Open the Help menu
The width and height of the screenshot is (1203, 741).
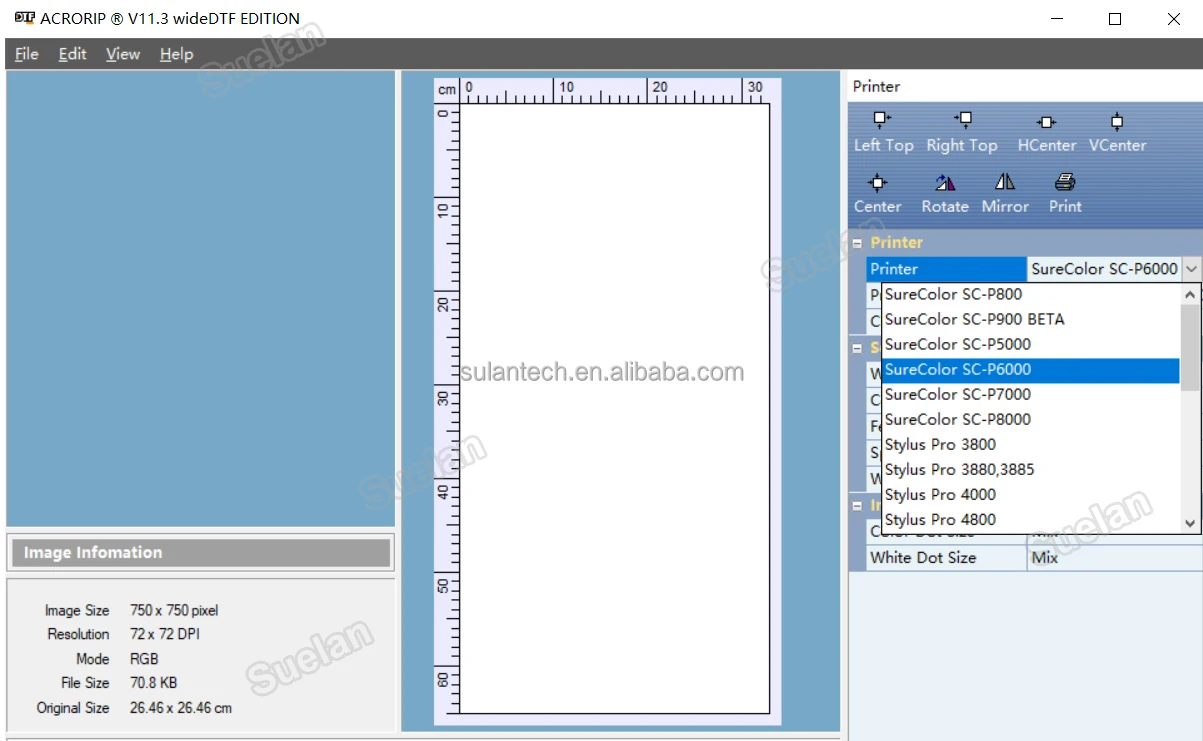click(x=176, y=54)
